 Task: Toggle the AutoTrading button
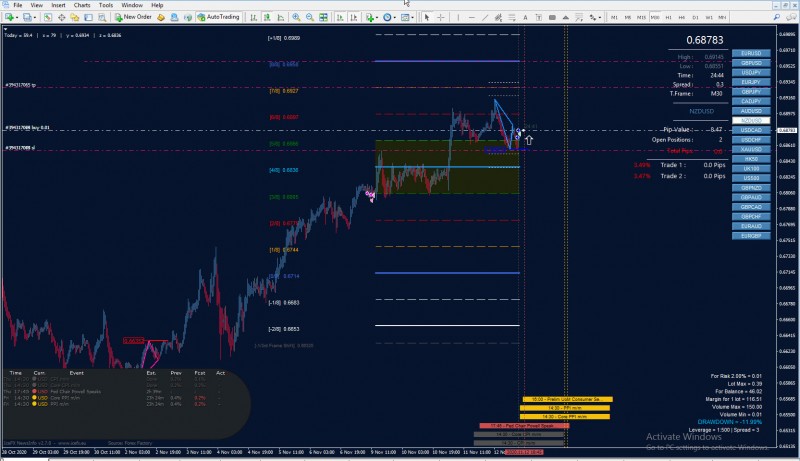coord(218,17)
